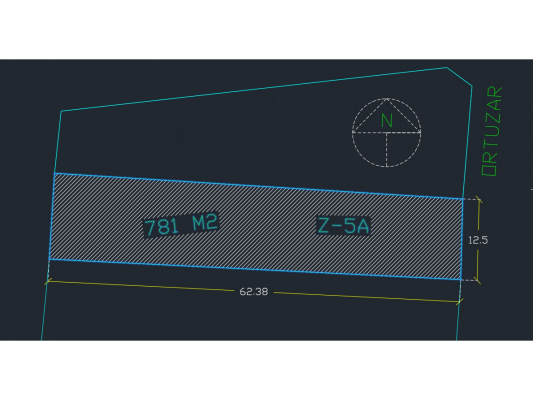Viewport: 533px width, 400px height.
Task: Click the 781 M2 area label
Action: [181, 224]
